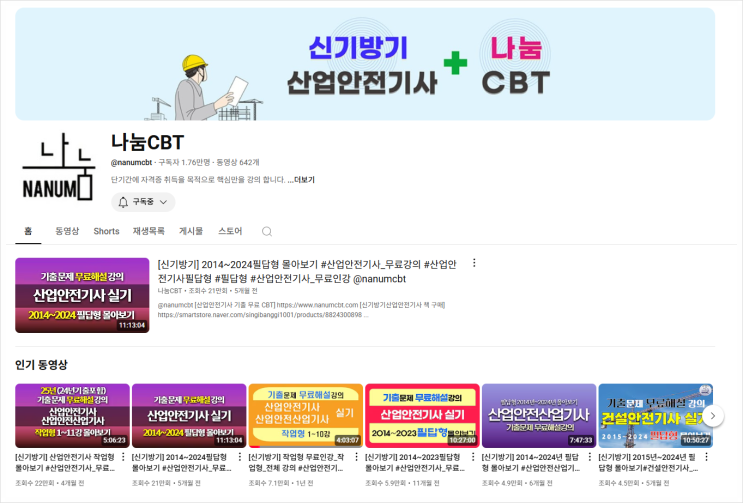The image size is (743, 503).
Task: Click the @nanumcbt handle in video description
Action: pyautogui.click(x=175, y=305)
